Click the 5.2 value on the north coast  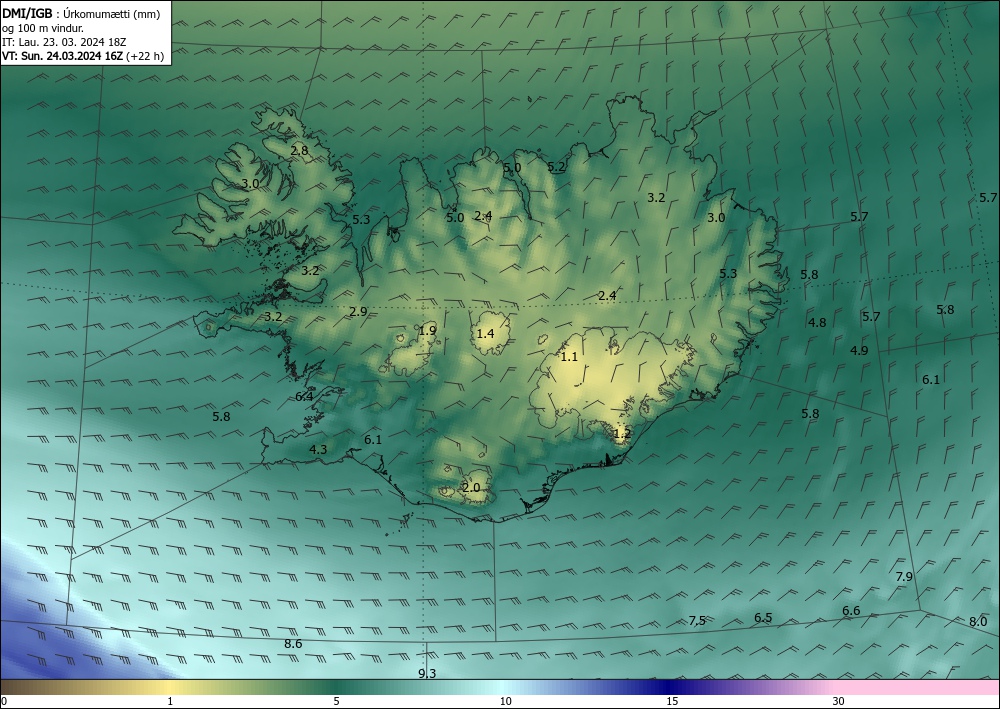[556, 167]
